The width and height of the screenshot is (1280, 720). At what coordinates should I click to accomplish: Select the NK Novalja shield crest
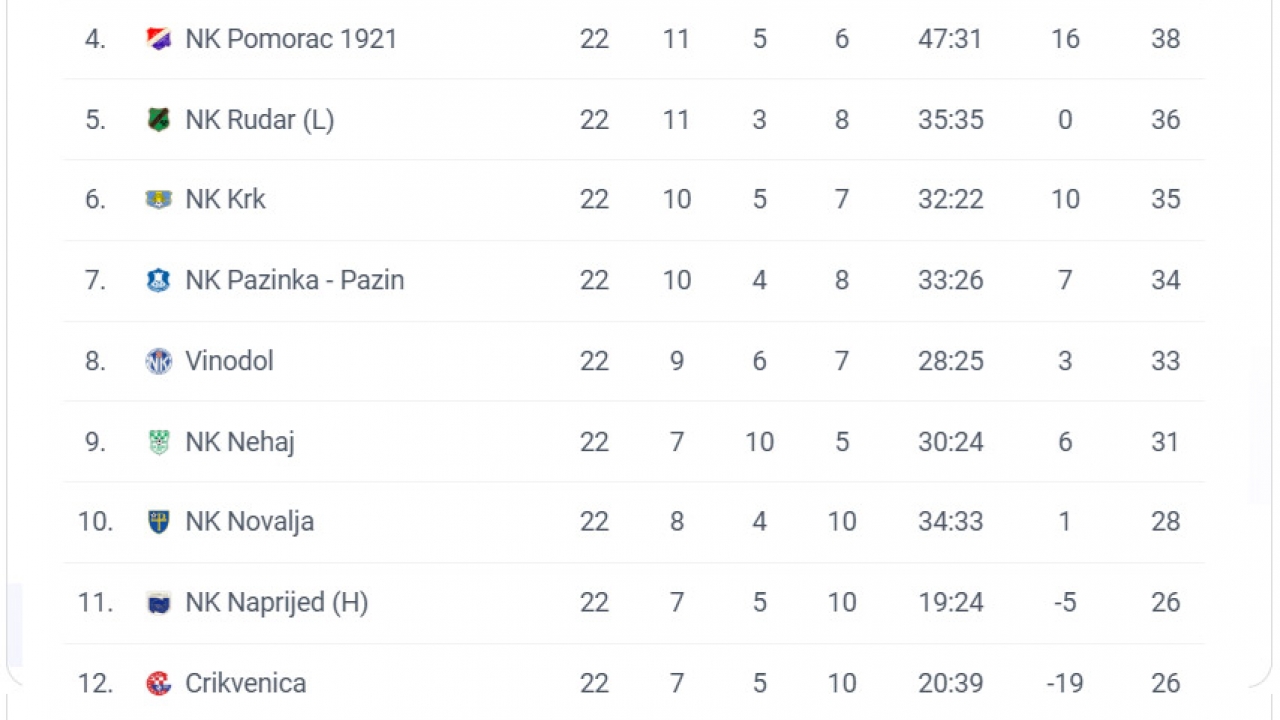[159, 522]
